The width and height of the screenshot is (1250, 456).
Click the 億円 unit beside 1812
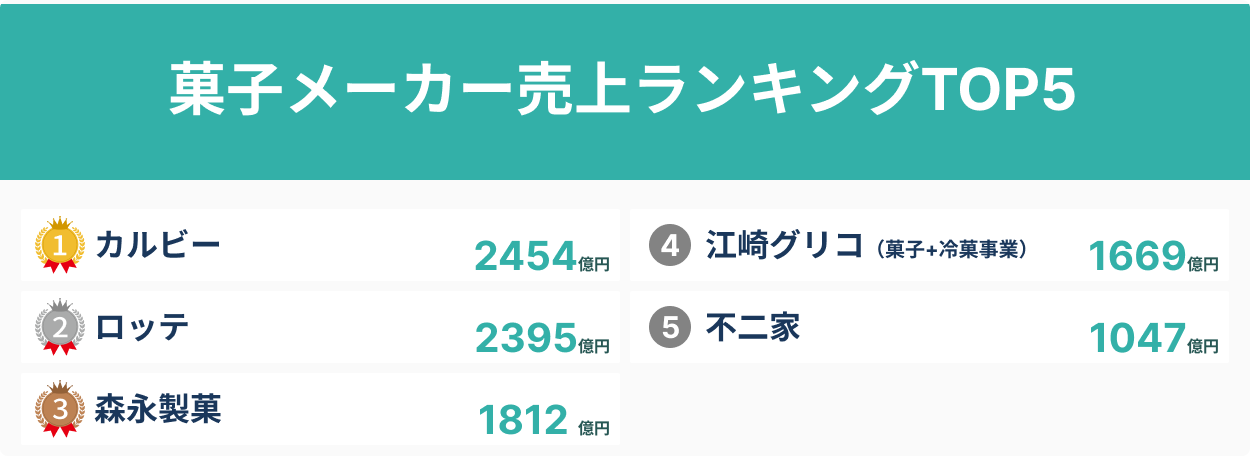point(594,428)
